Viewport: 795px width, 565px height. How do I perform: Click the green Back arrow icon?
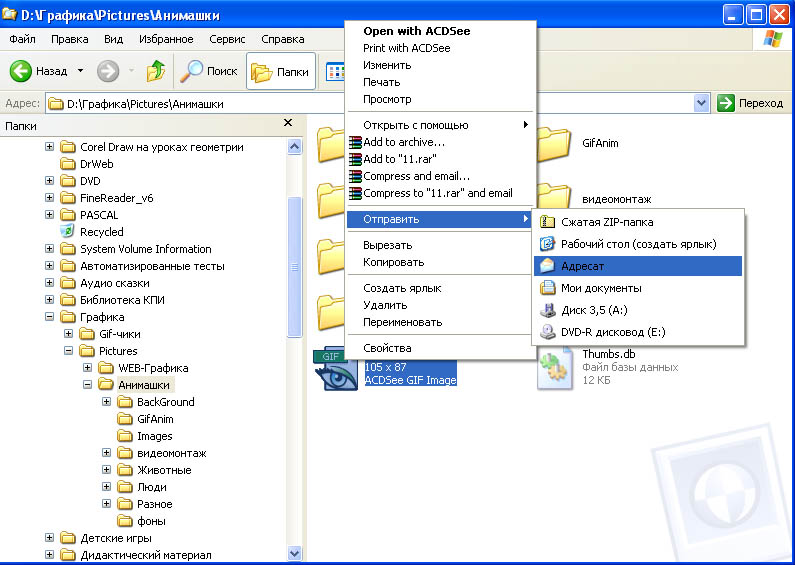pyautogui.click(x=21, y=71)
